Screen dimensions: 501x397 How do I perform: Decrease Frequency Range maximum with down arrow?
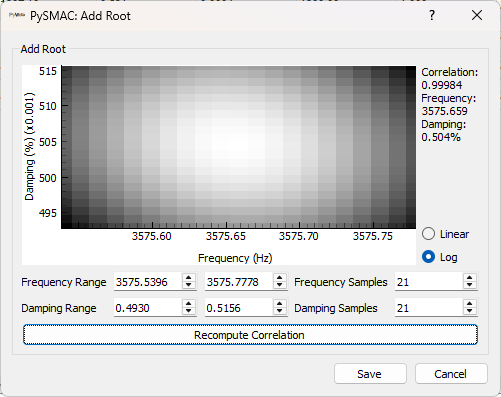[280, 286]
